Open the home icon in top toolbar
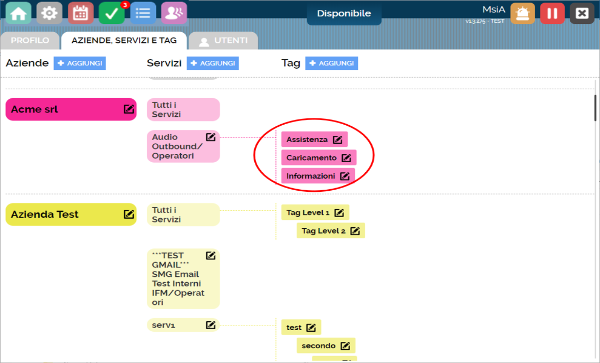 (18, 13)
